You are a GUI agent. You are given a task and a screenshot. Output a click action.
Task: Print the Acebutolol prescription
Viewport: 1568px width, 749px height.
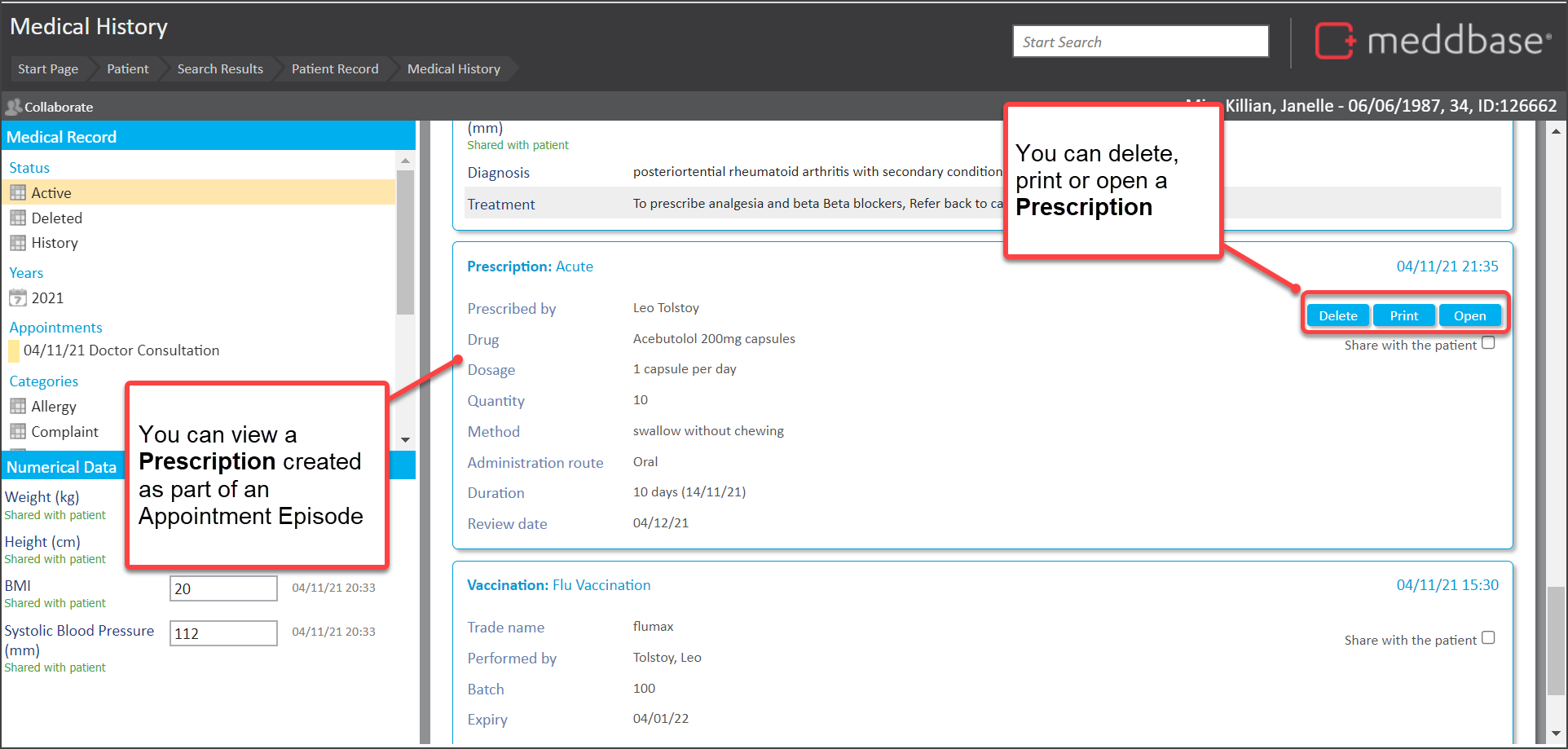(x=1403, y=316)
